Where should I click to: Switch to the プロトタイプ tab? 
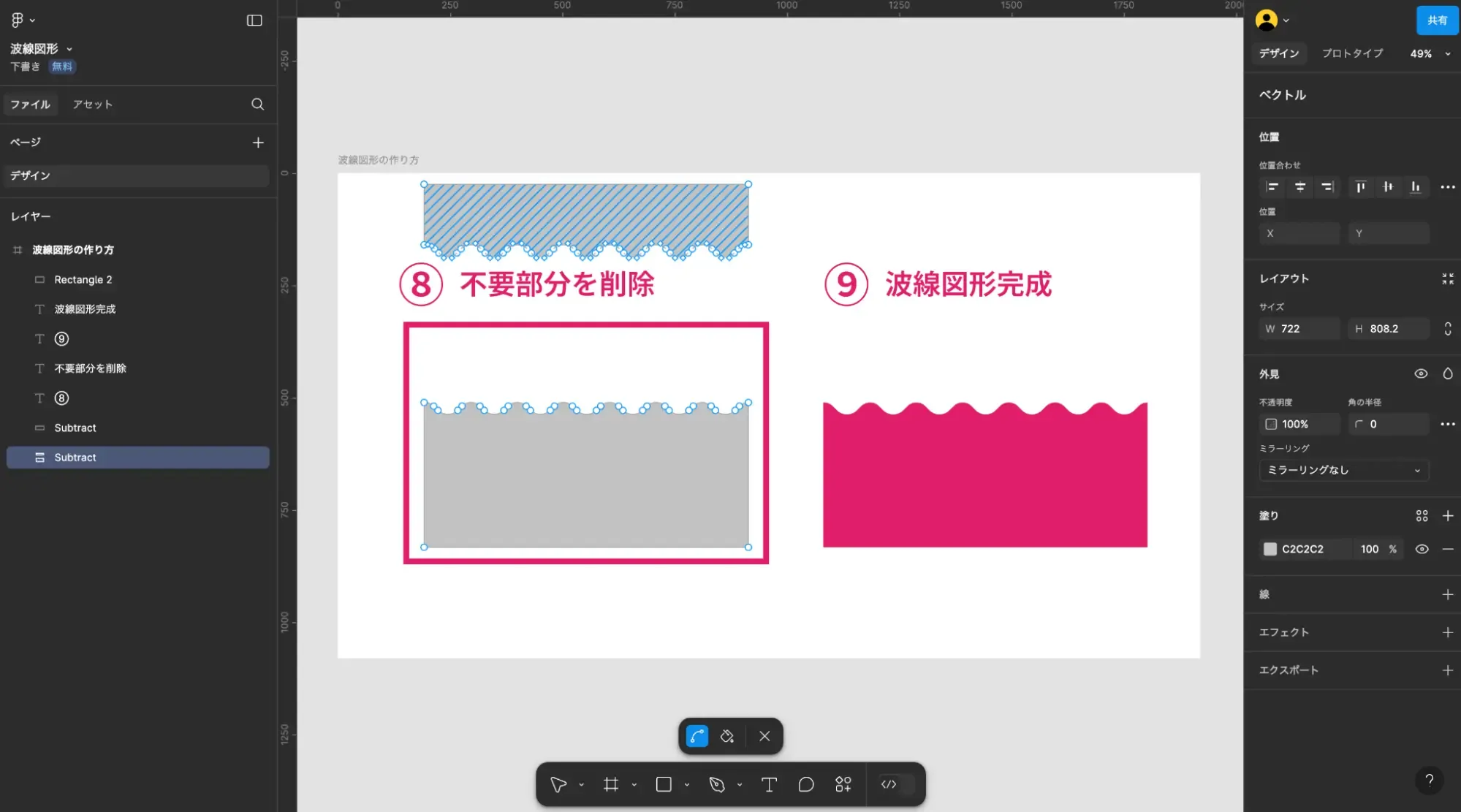1352,53
